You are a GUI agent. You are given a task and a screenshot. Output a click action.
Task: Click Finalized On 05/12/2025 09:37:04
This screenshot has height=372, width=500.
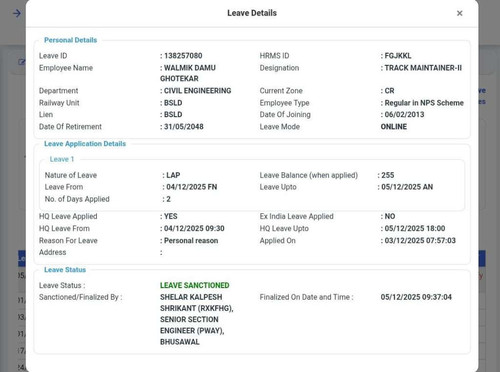(416, 297)
